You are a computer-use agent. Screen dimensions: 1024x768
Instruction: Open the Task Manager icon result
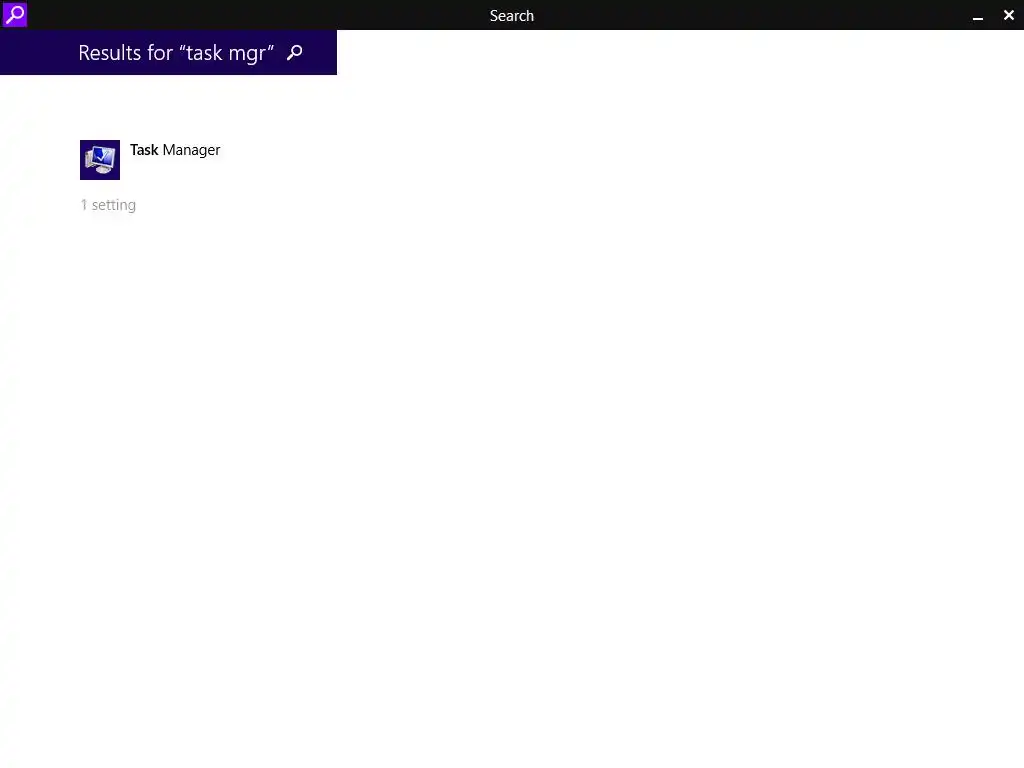(x=100, y=160)
